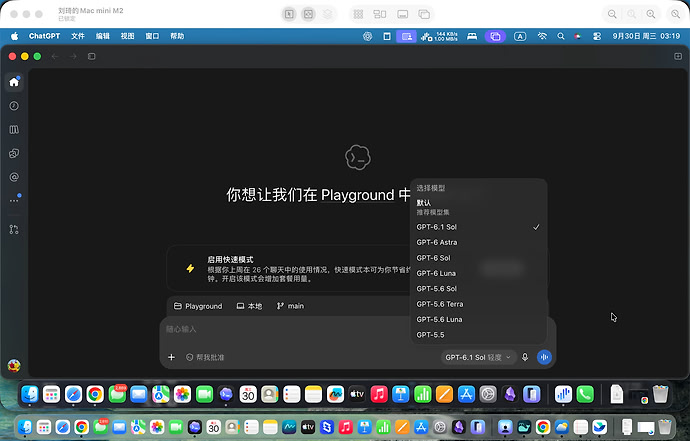Select GPT-5.5 model
This screenshot has width=690, height=441.
tap(478, 335)
